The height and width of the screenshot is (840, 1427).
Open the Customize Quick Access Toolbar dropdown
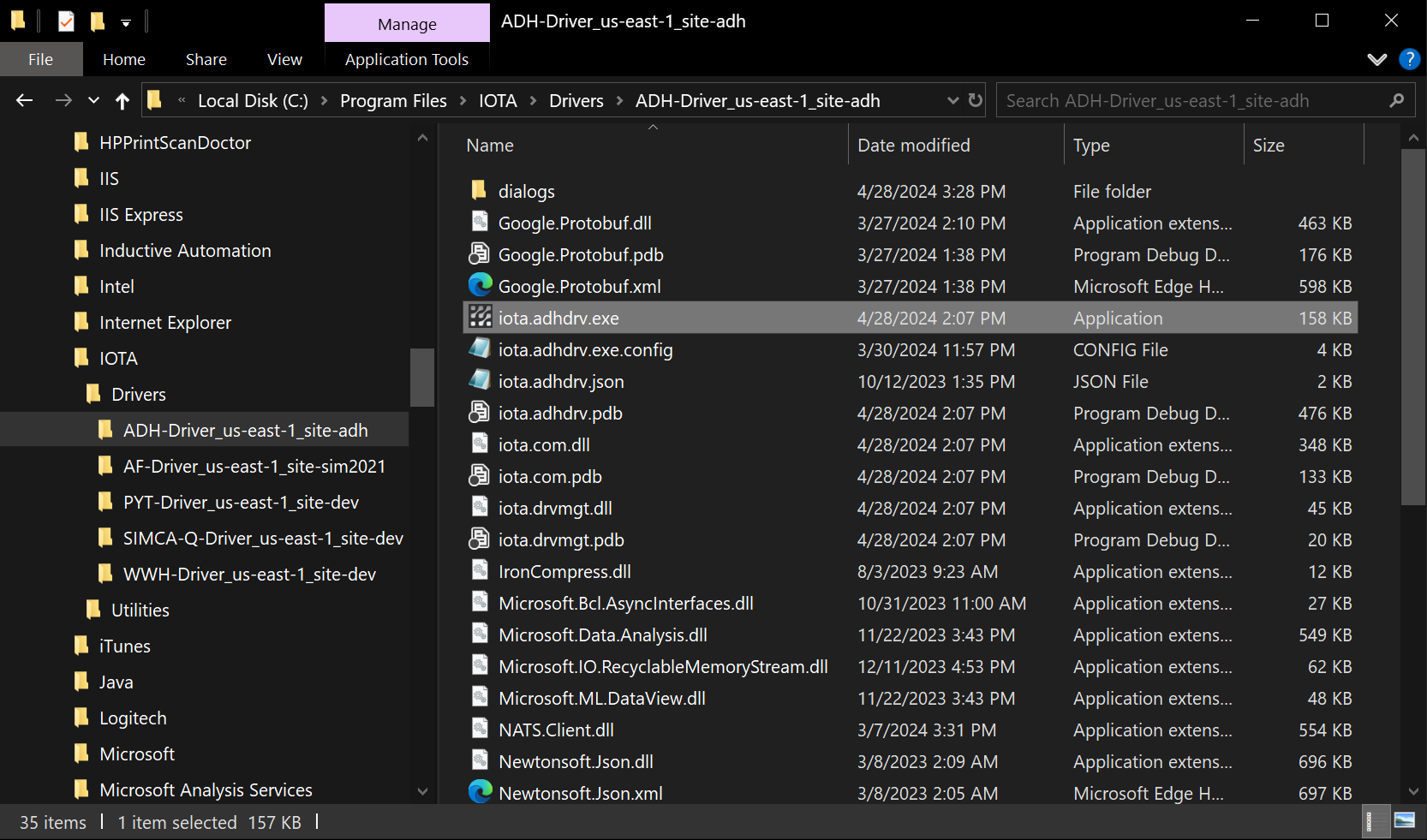(126, 22)
